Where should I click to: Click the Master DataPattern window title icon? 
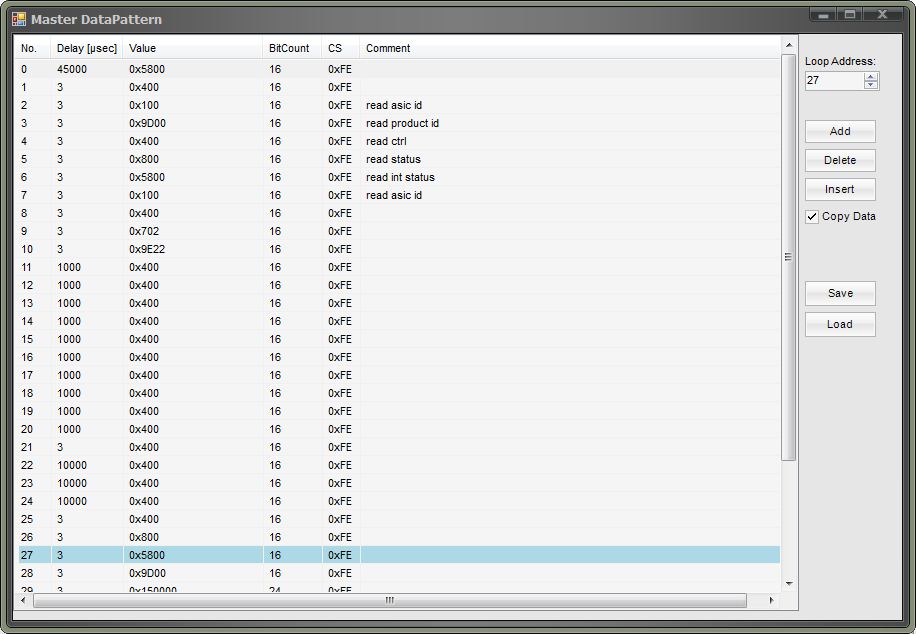[x=18, y=19]
